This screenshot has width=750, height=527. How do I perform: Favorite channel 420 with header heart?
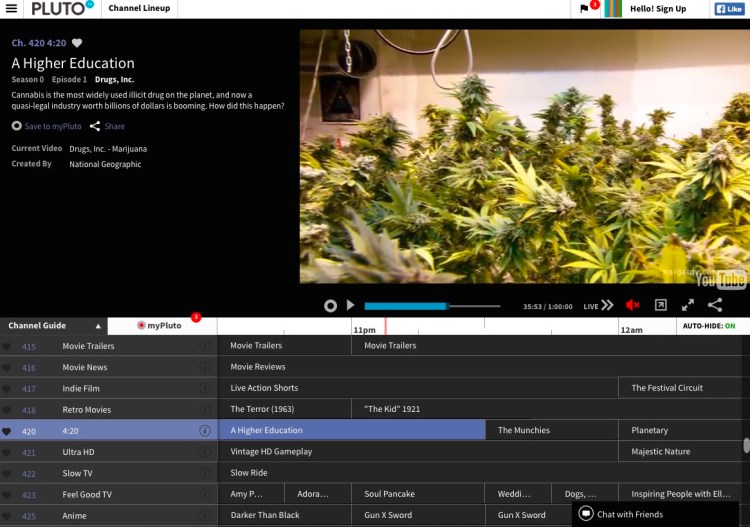(x=77, y=43)
